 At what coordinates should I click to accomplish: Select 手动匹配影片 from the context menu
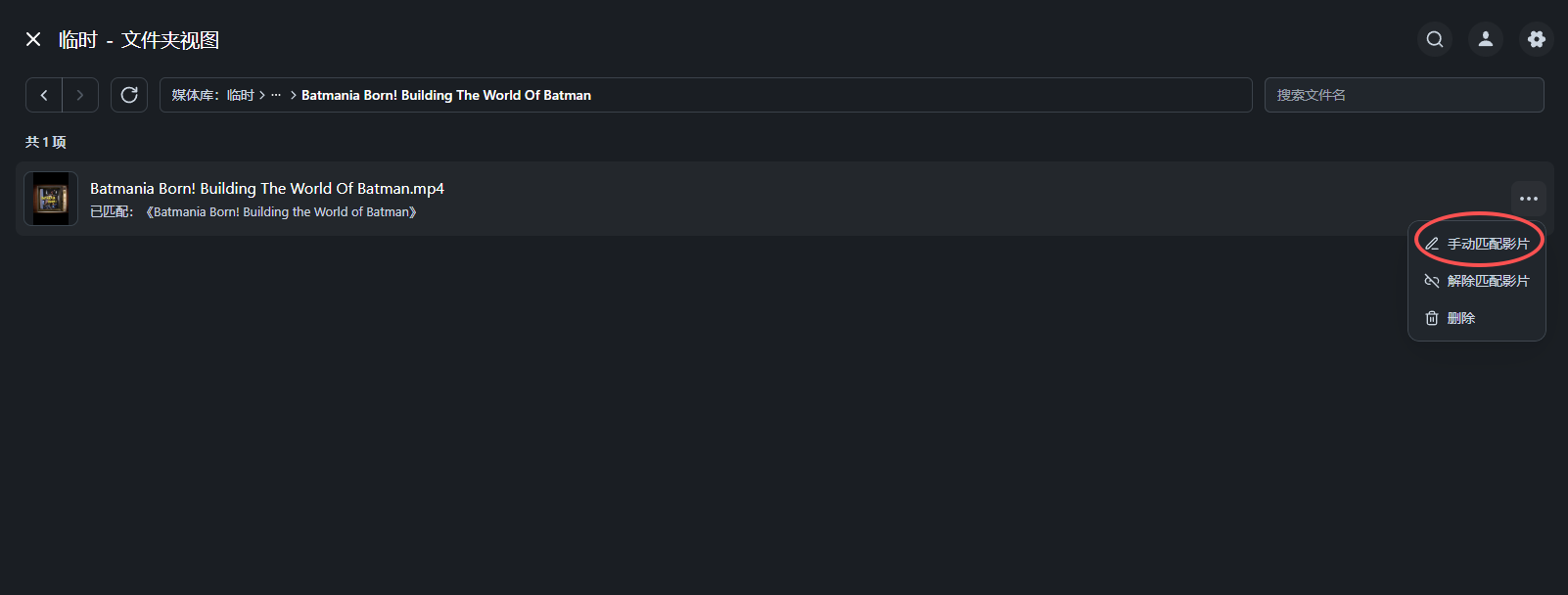coord(1488,244)
